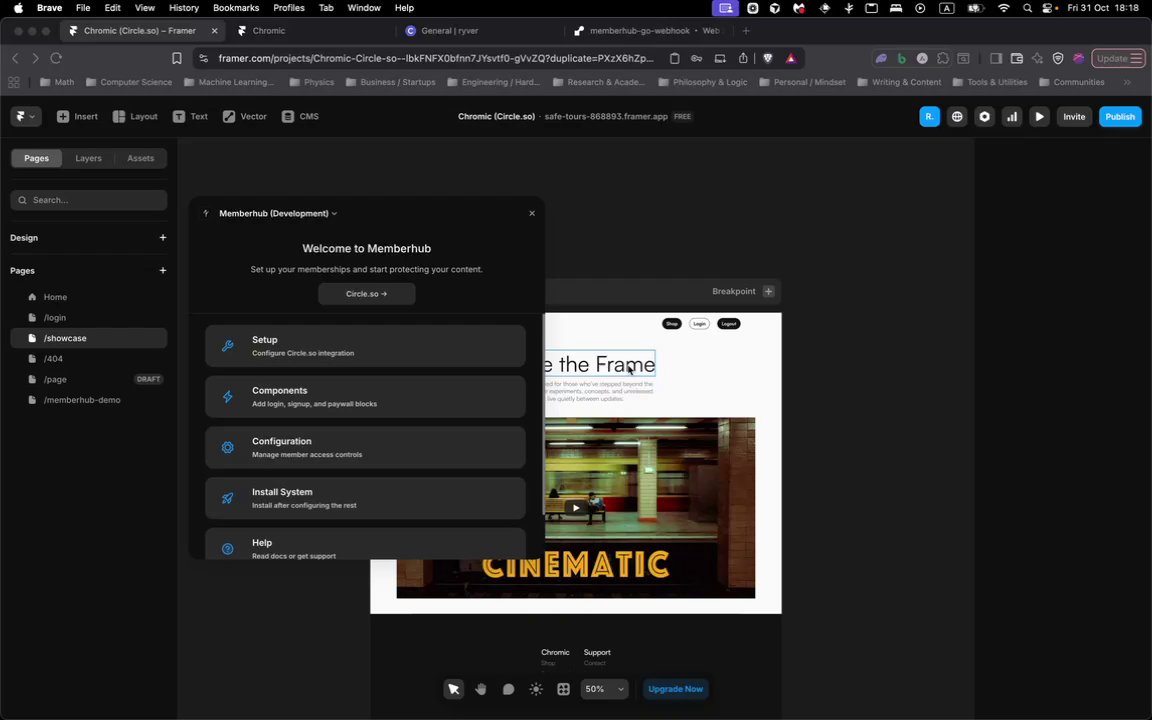Close the Memberhub plugin panel
1152x720 pixels.
[x=532, y=213]
